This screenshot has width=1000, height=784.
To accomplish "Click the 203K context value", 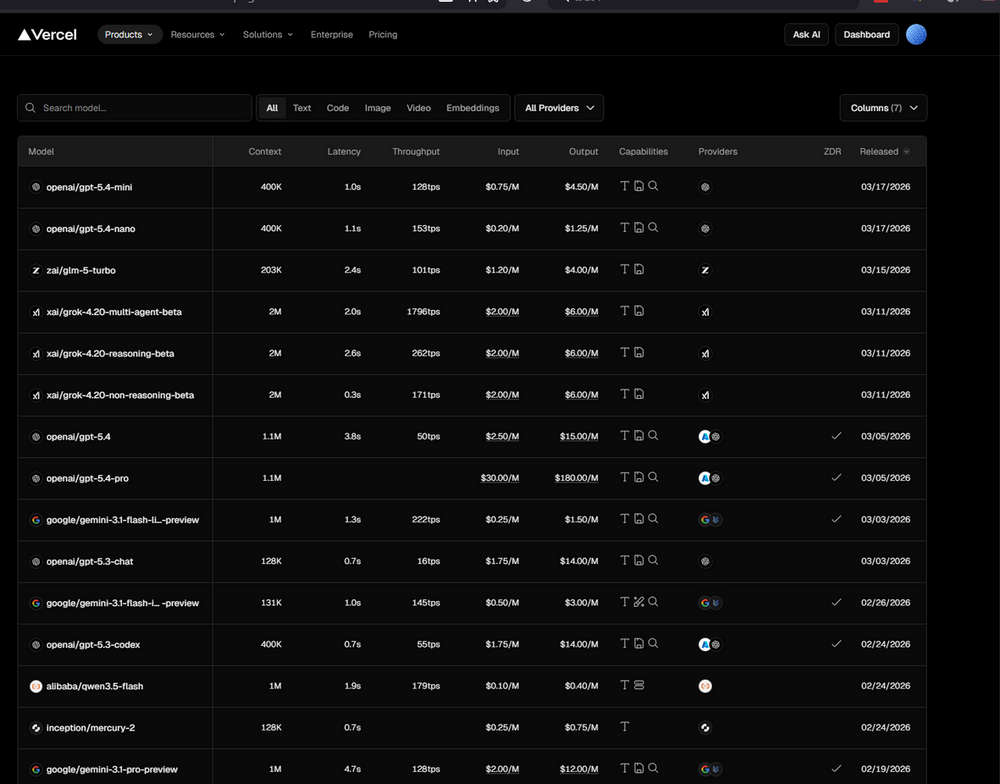I will (x=271, y=270).
